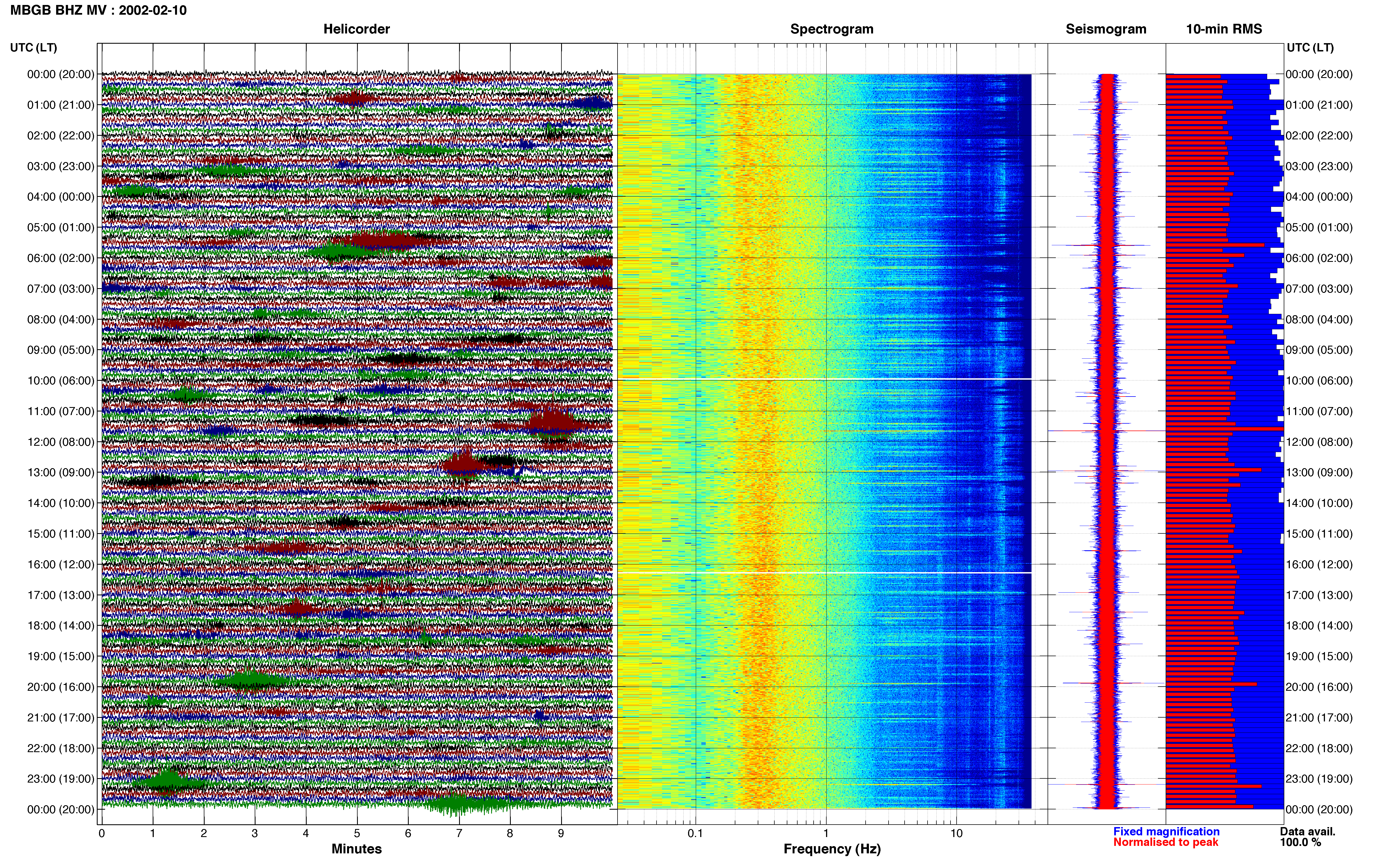Click the 'Data avail.' label
Screen dimensions: 1388x868
coord(1308,831)
